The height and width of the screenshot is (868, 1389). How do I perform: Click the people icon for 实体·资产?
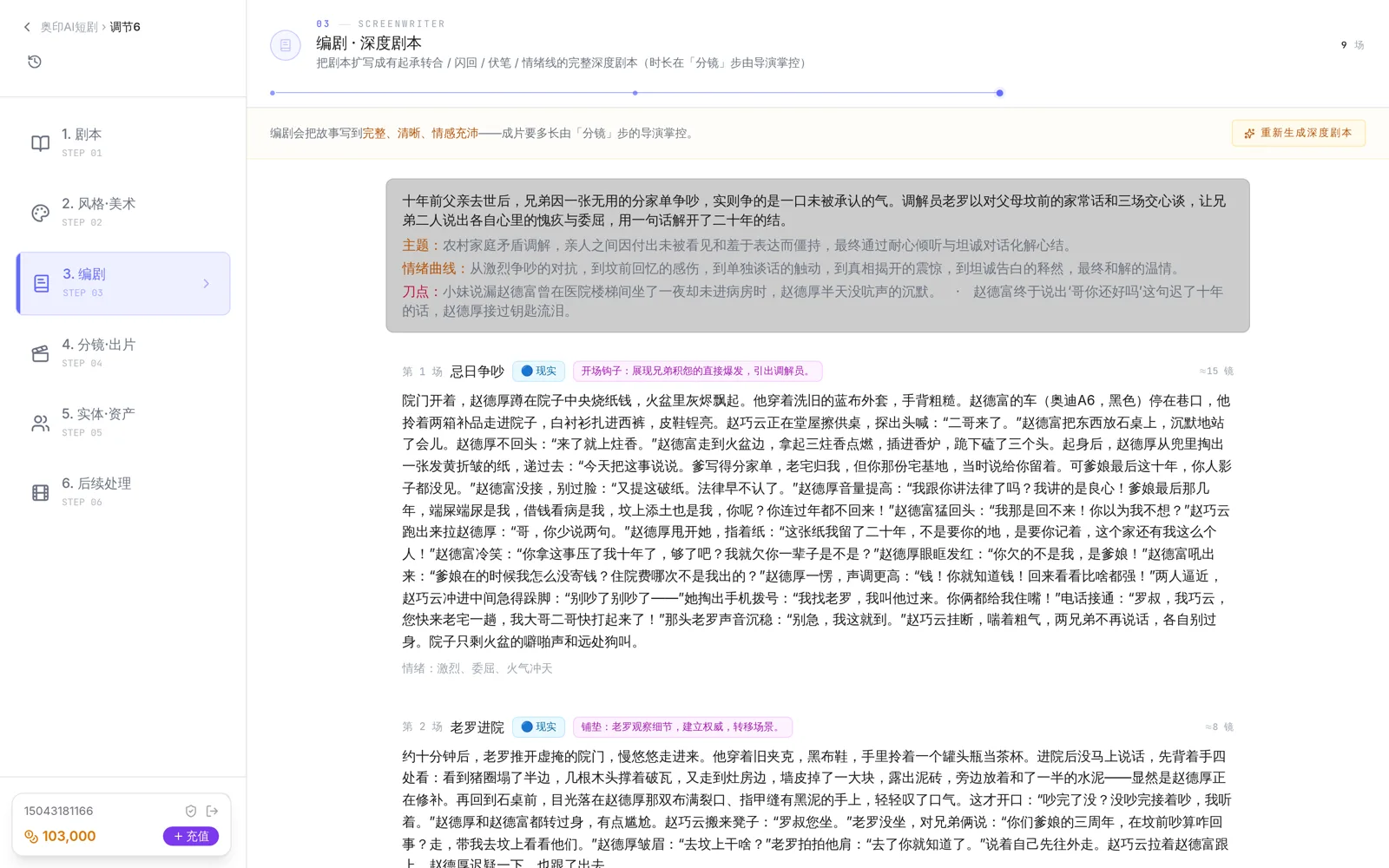tap(41, 423)
